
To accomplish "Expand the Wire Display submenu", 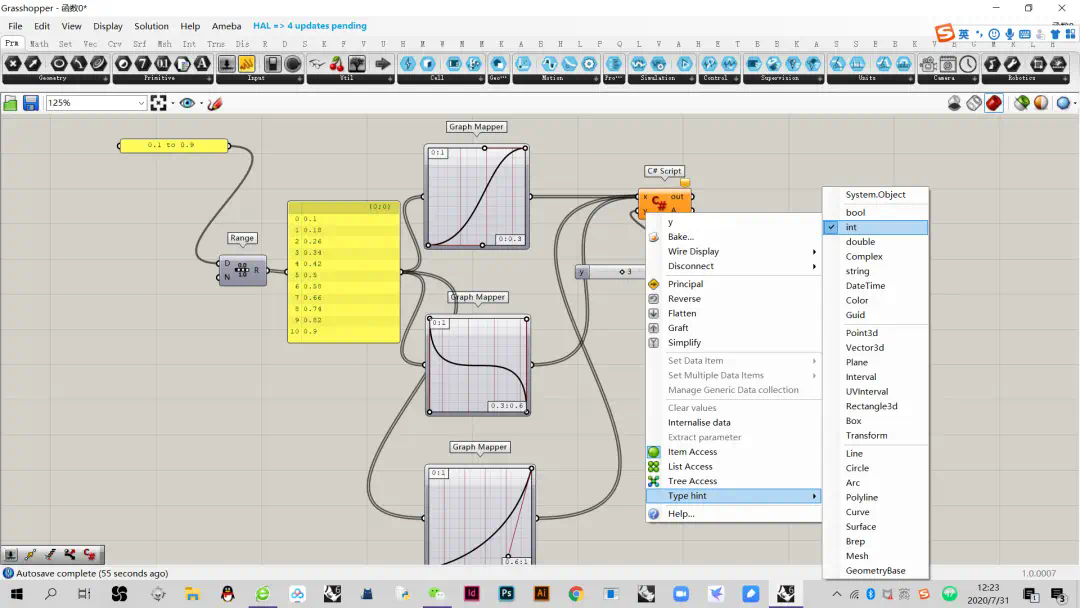I will tap(734, 251).
